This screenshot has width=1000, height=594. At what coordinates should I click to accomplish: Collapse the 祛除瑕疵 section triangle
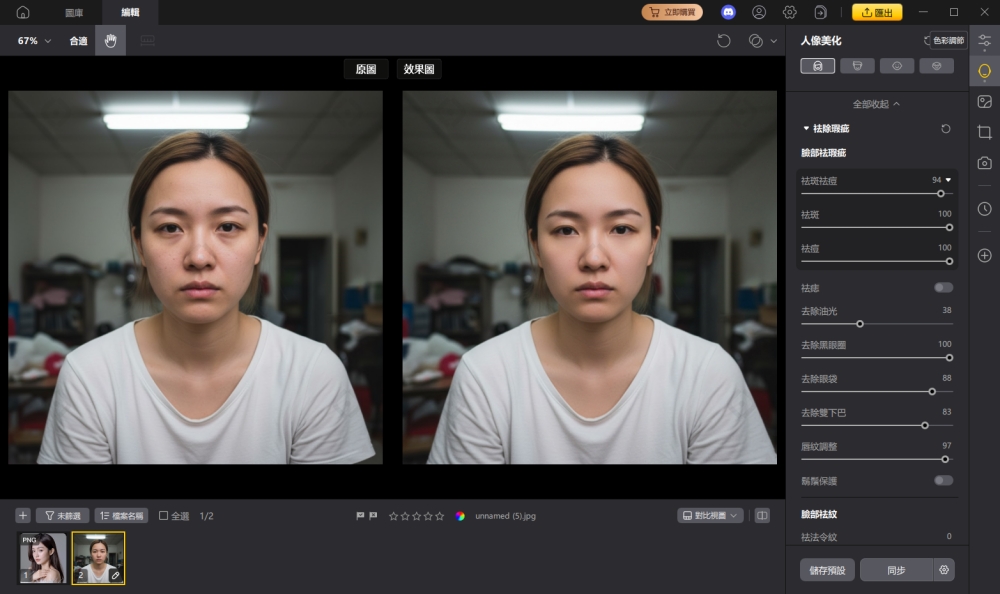tap(806, 128)
